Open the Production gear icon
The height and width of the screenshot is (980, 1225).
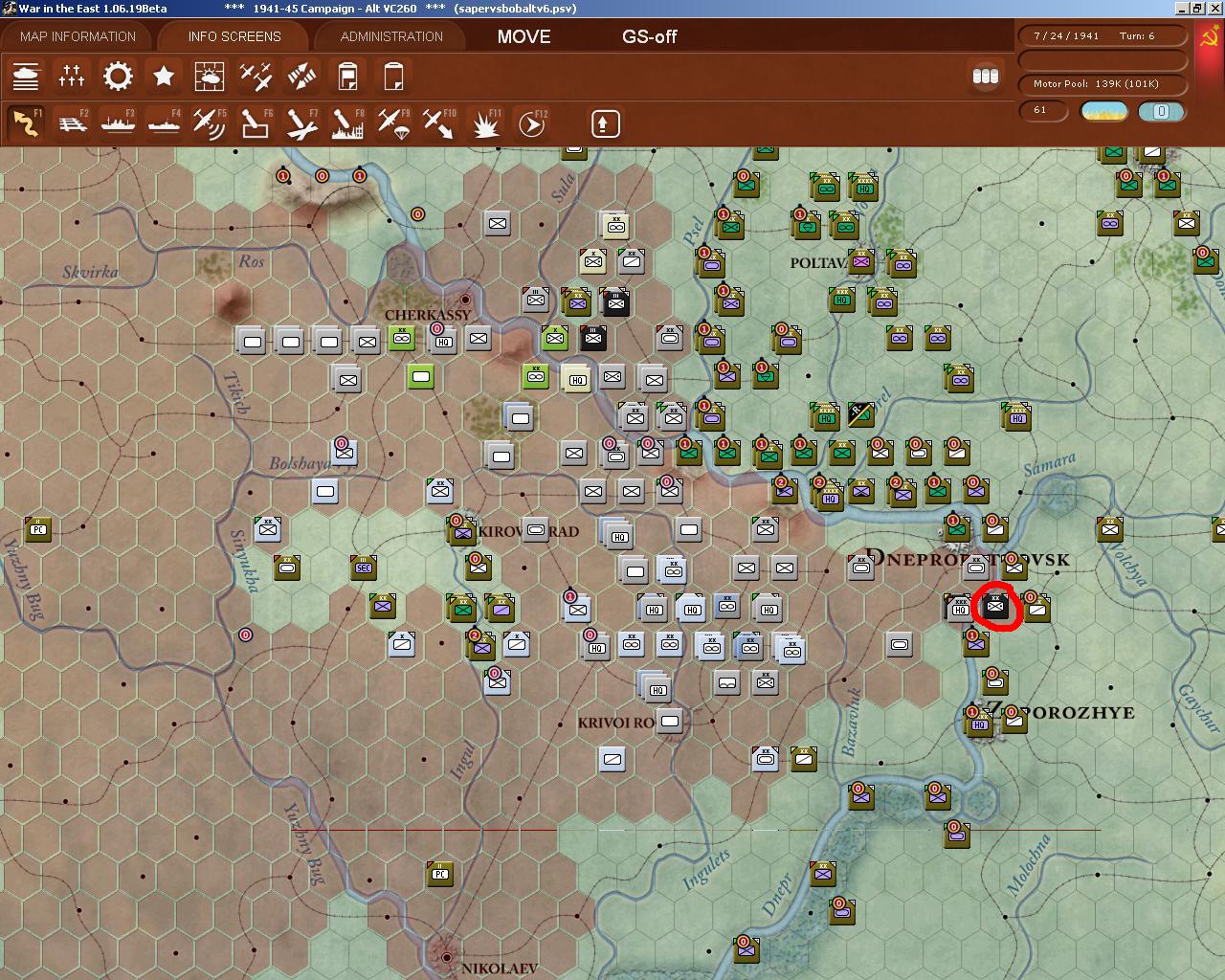(x=118, y=76)
